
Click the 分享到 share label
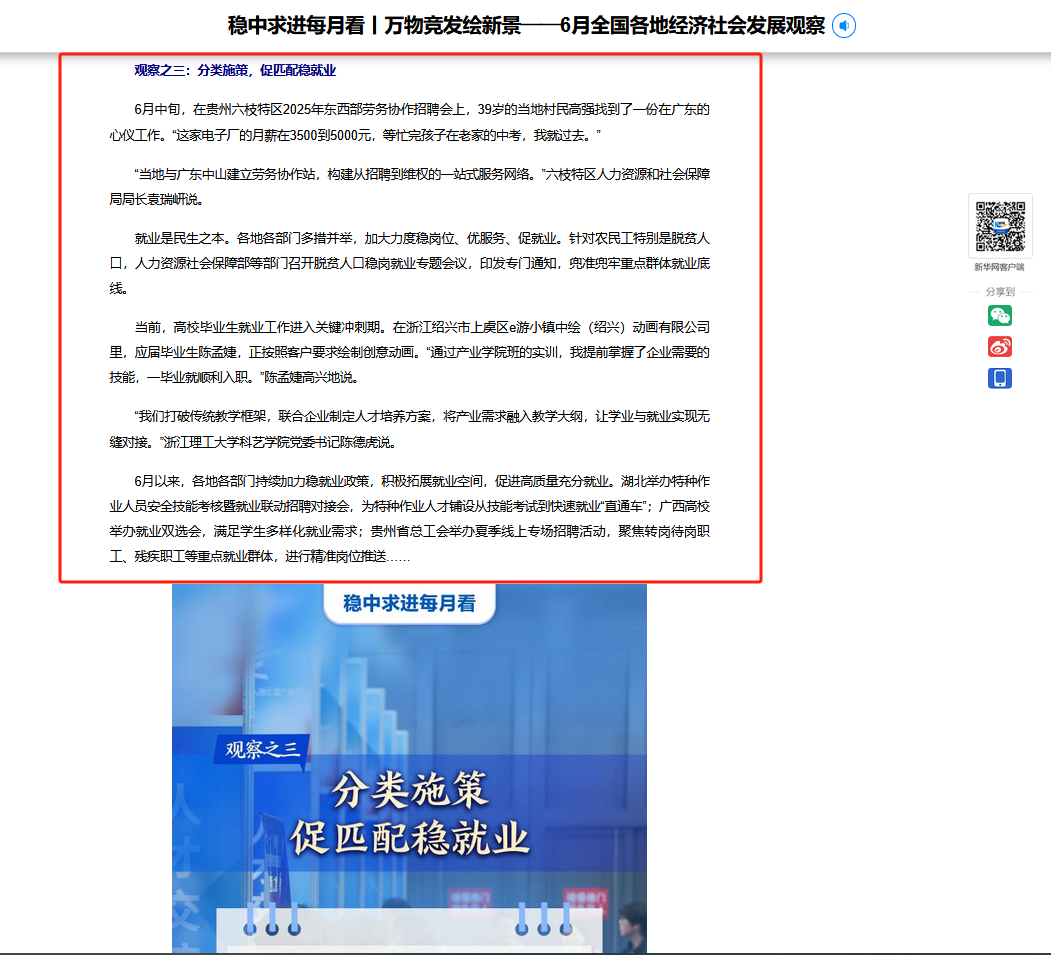999,292
